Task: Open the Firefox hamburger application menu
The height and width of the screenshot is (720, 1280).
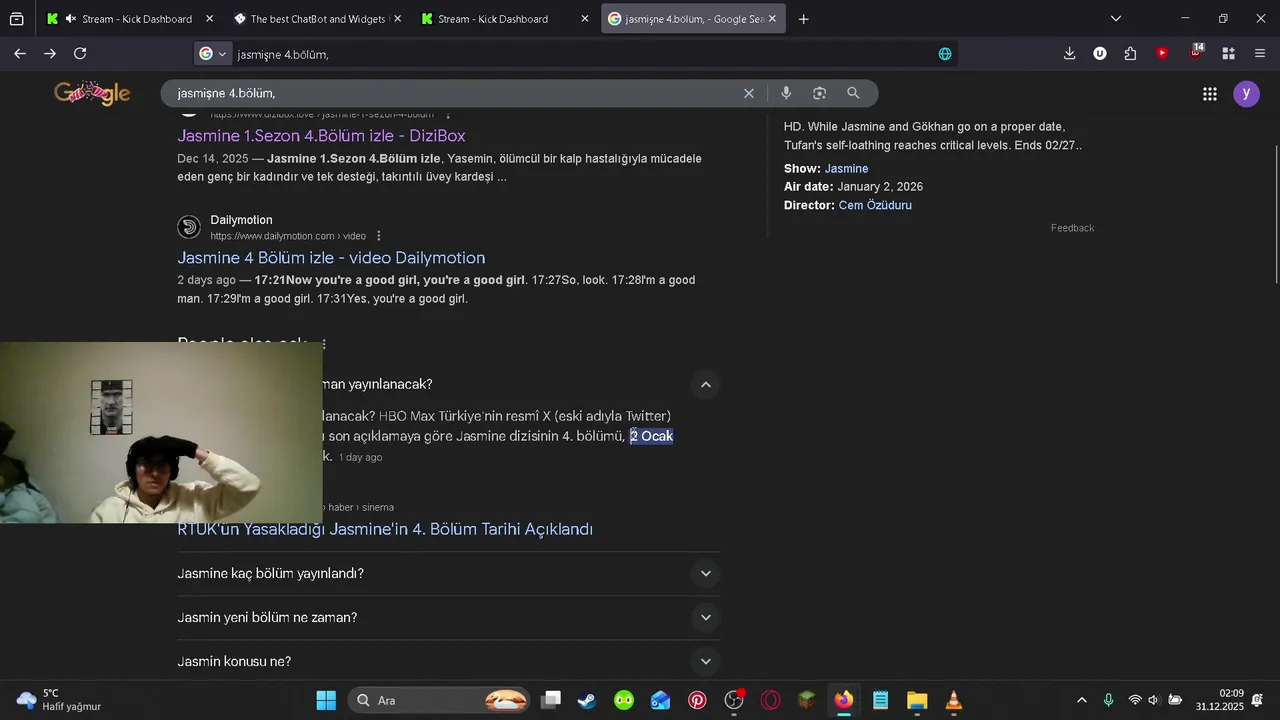Action: point(1259,53)
